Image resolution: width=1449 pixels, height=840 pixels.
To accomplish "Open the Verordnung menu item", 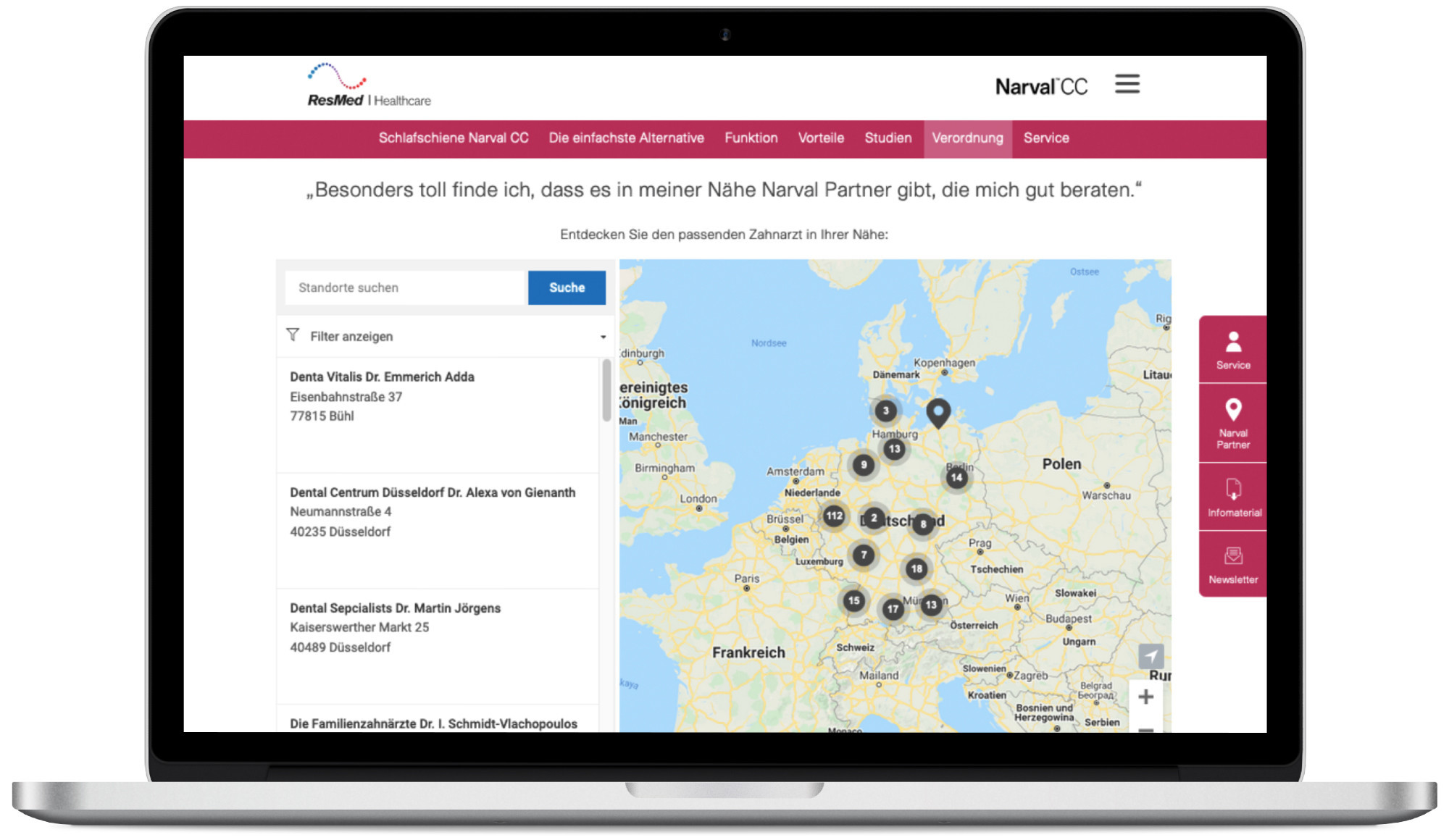I will pos(967,138).
